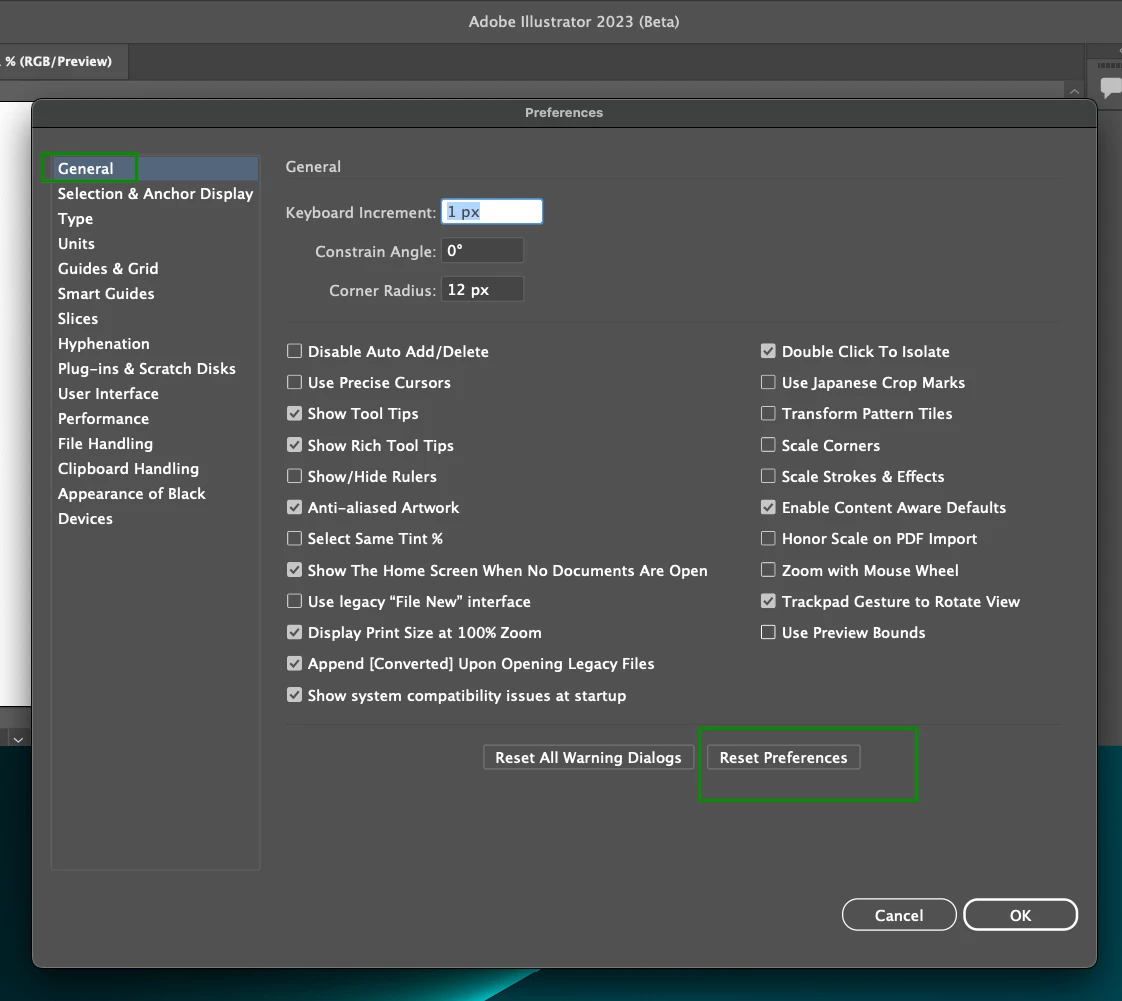
Task: Collapse panel arrow above the Preferences dialog
Action: [x=1074, y=91]
